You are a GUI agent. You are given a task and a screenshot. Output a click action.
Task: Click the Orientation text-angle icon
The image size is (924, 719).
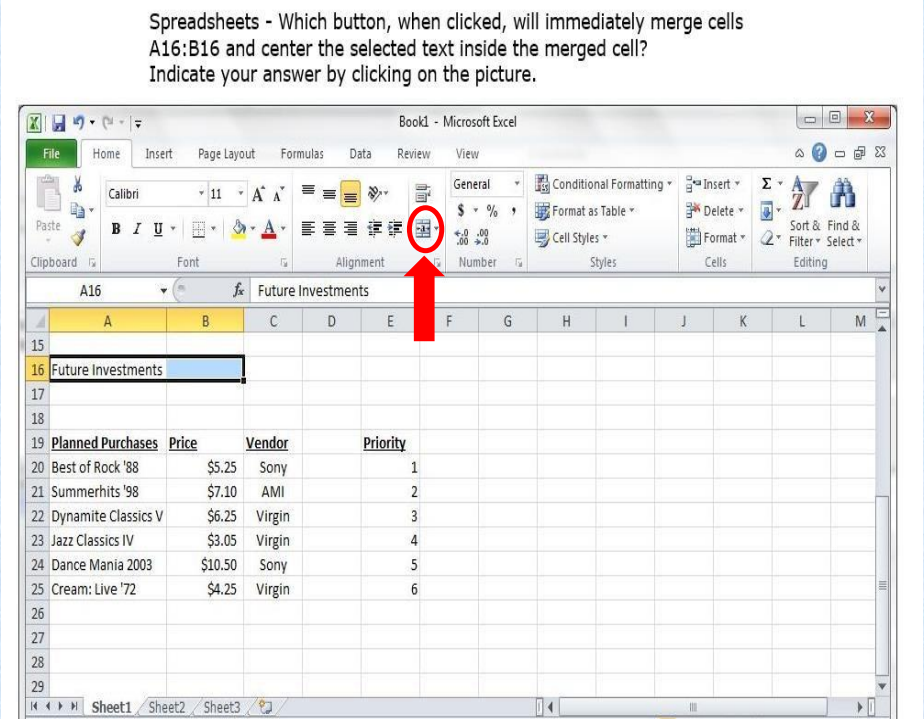(x=375, y=193)
